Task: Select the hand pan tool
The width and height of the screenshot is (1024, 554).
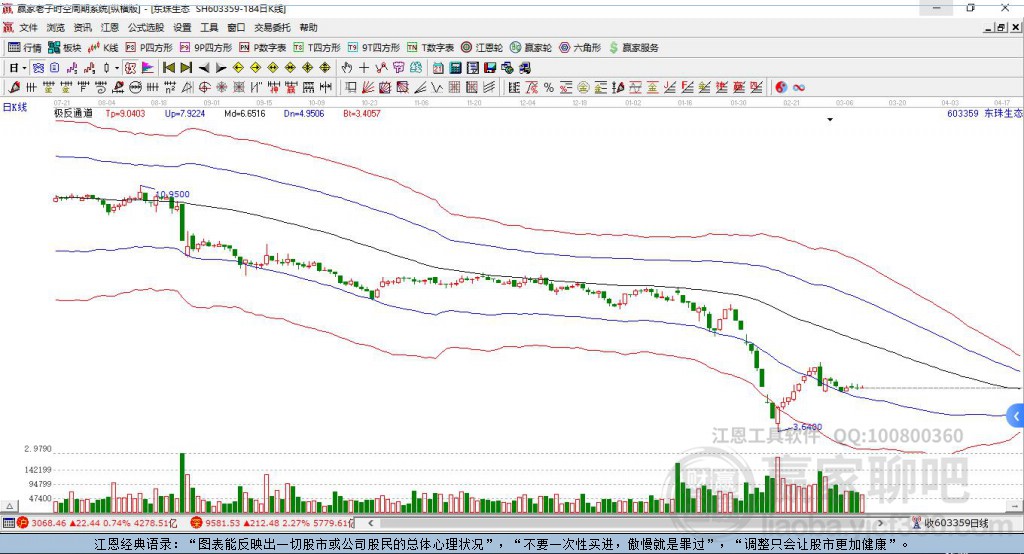Action: click(347, 68)
